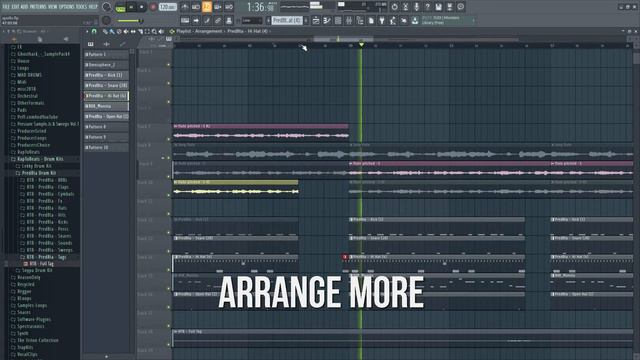Toggle the Browser view icon
The height and width of the screenshot is (360, 640).
click(360, 20)
